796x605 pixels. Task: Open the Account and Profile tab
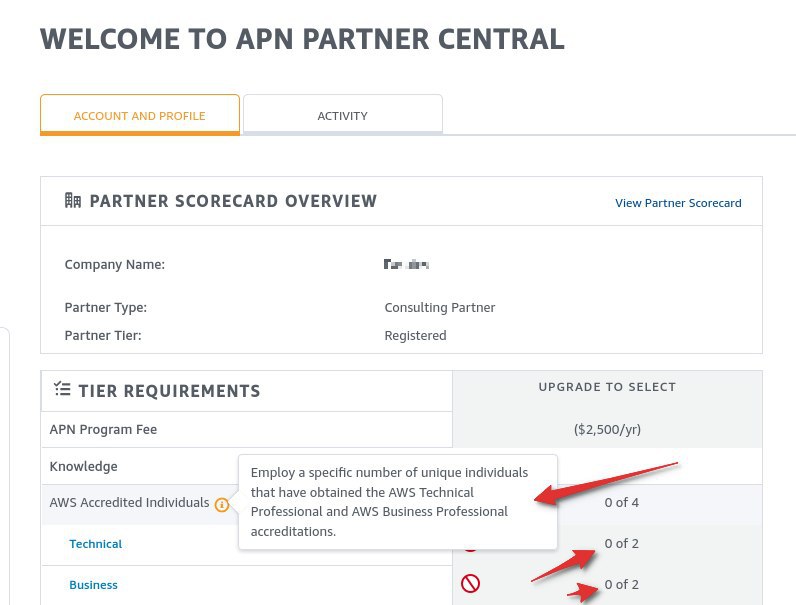click(x=140, y=115)
